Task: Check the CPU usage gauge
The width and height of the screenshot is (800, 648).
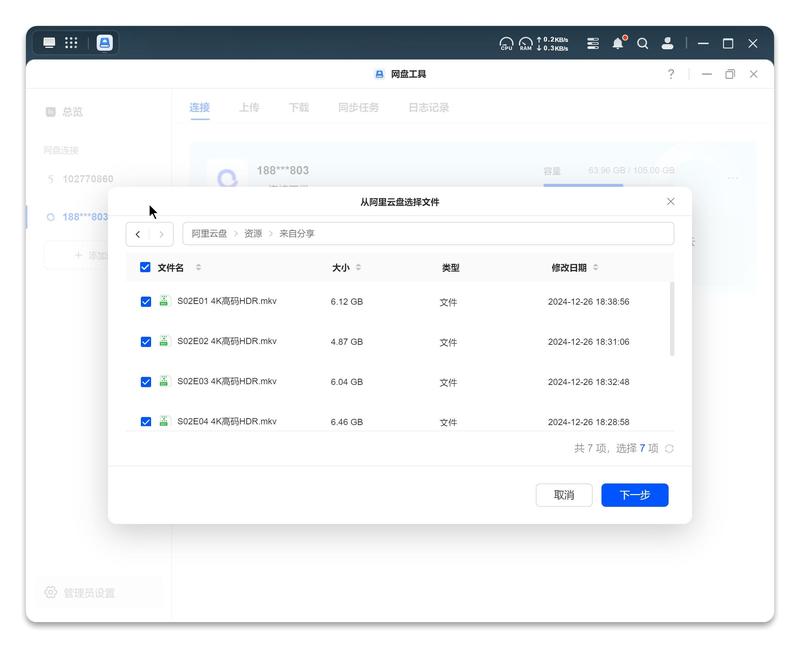Action: pos(506,44)
